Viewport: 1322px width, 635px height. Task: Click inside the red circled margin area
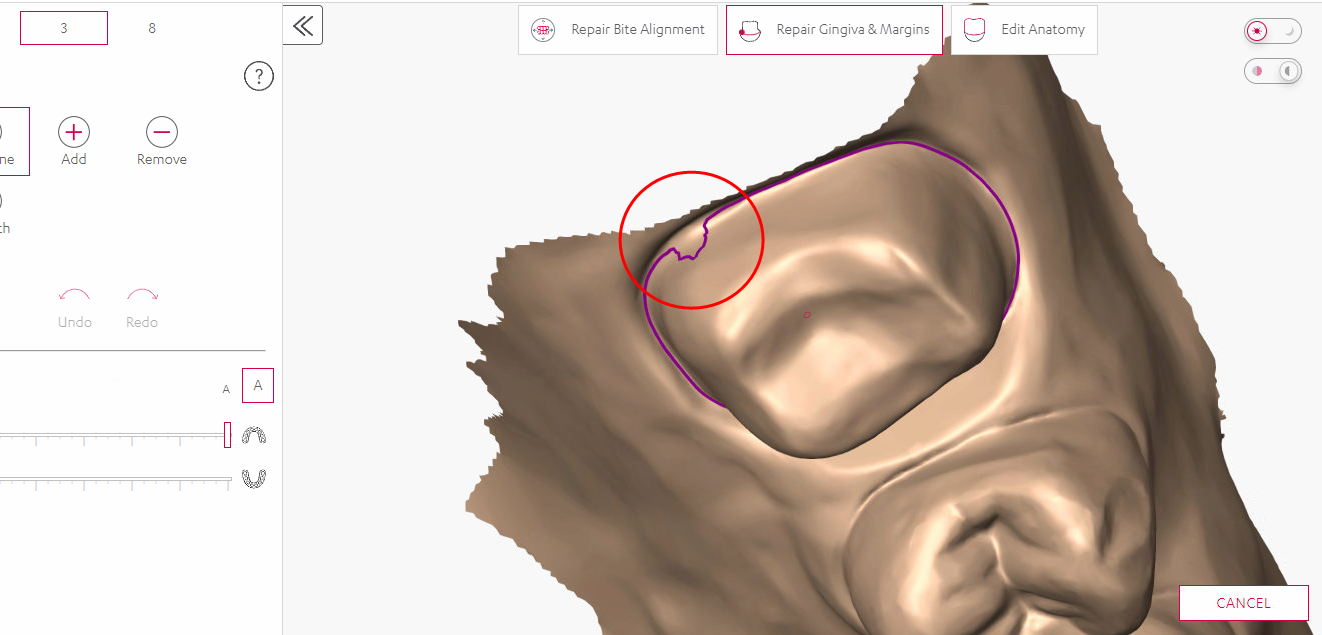pyautogui.click(x=691, y=238)
